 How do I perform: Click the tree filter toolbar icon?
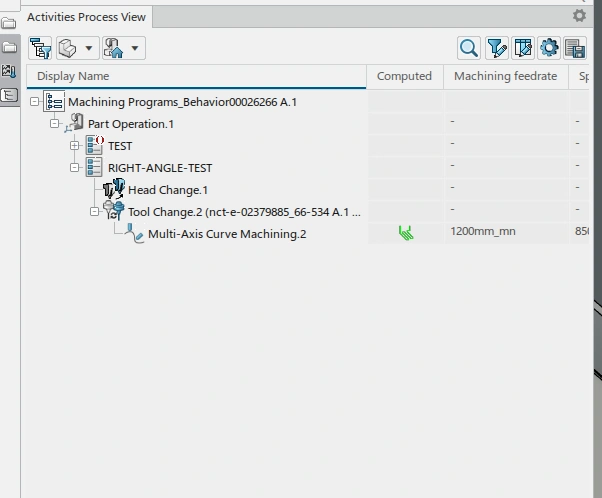pos(40,48)
